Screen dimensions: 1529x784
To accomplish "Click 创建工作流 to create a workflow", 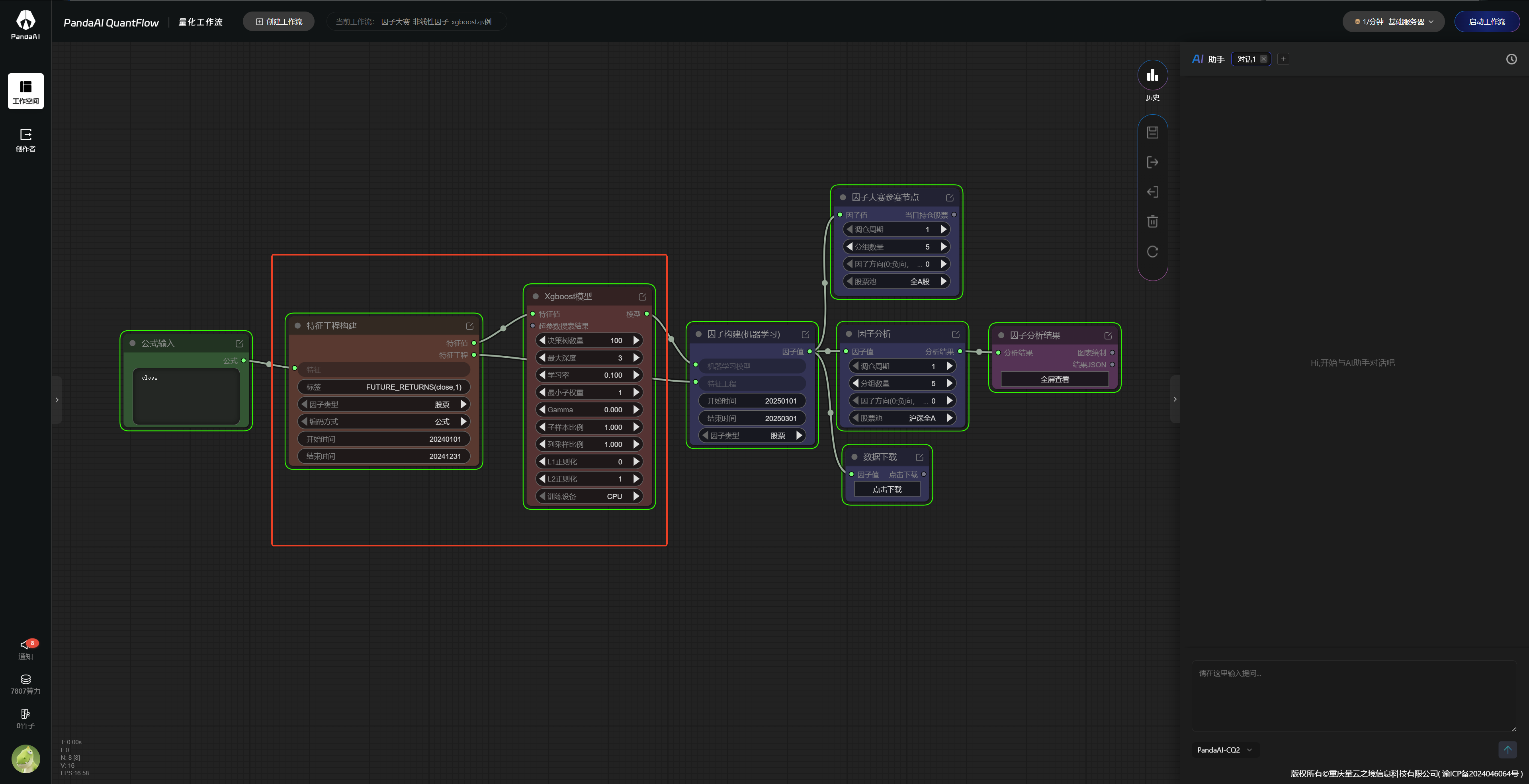I will [x=279, y=22].
